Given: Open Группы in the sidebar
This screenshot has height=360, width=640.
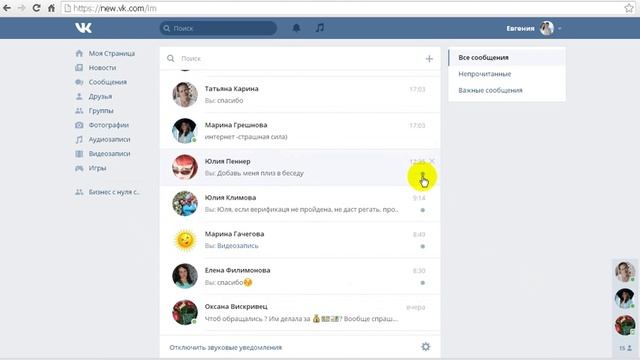Looking at the screenshot, I should [x=101, y=111].
